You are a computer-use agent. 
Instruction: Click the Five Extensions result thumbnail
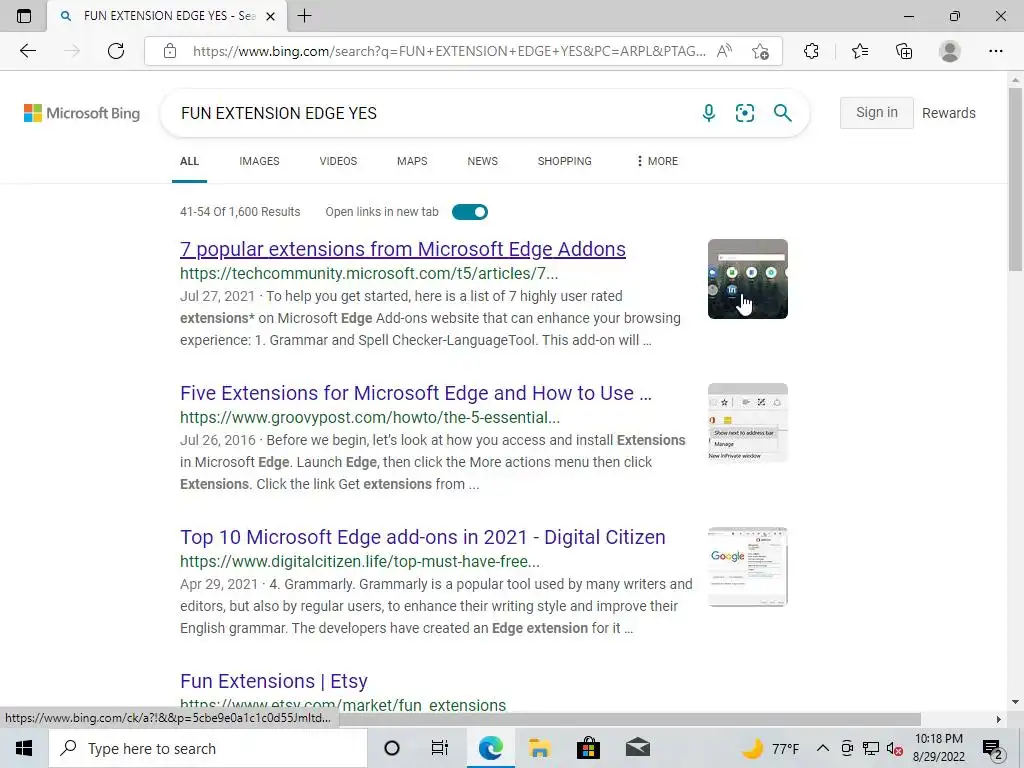(748, 423)
